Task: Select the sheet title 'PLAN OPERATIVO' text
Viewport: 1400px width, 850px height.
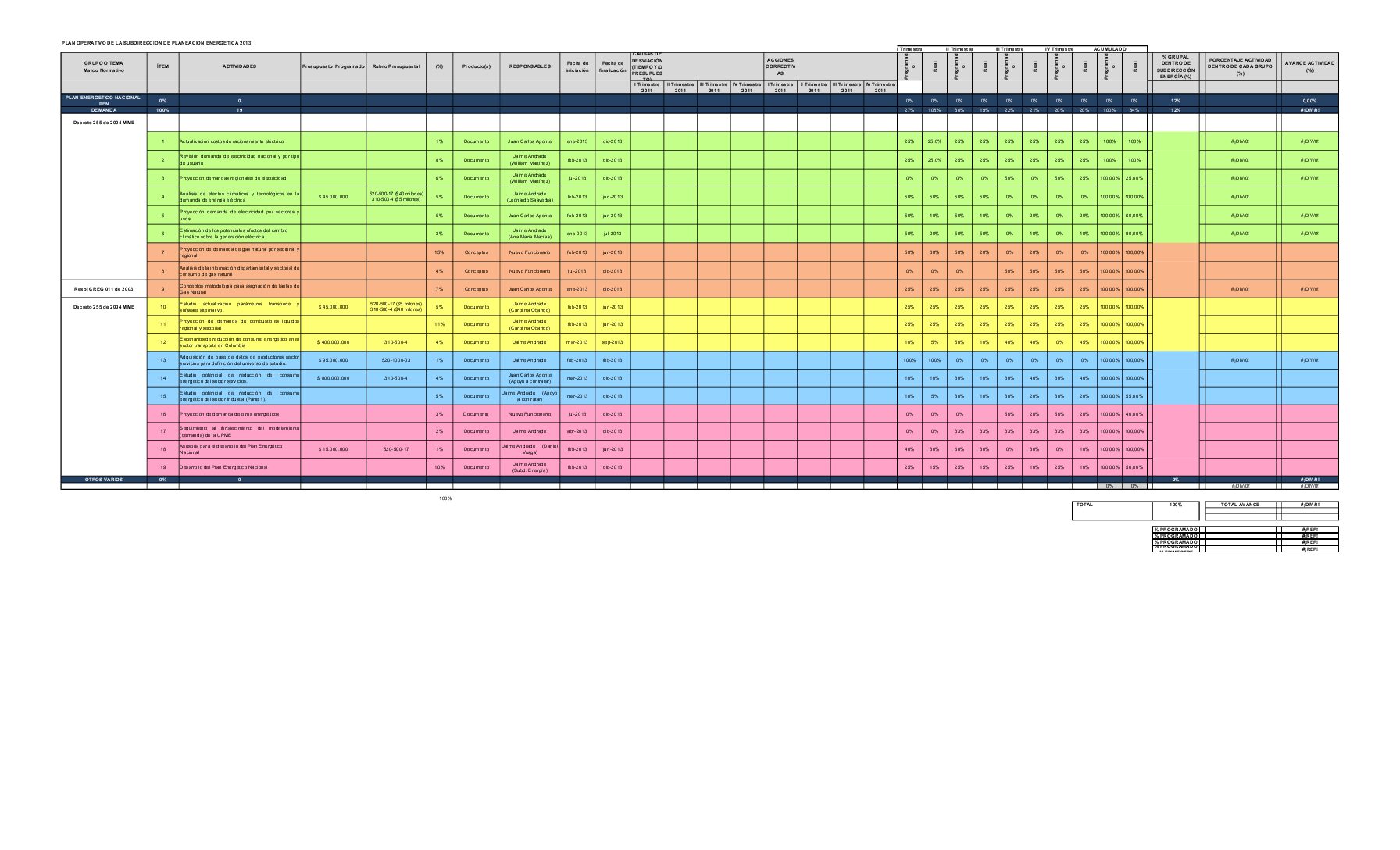Action: 157,42
